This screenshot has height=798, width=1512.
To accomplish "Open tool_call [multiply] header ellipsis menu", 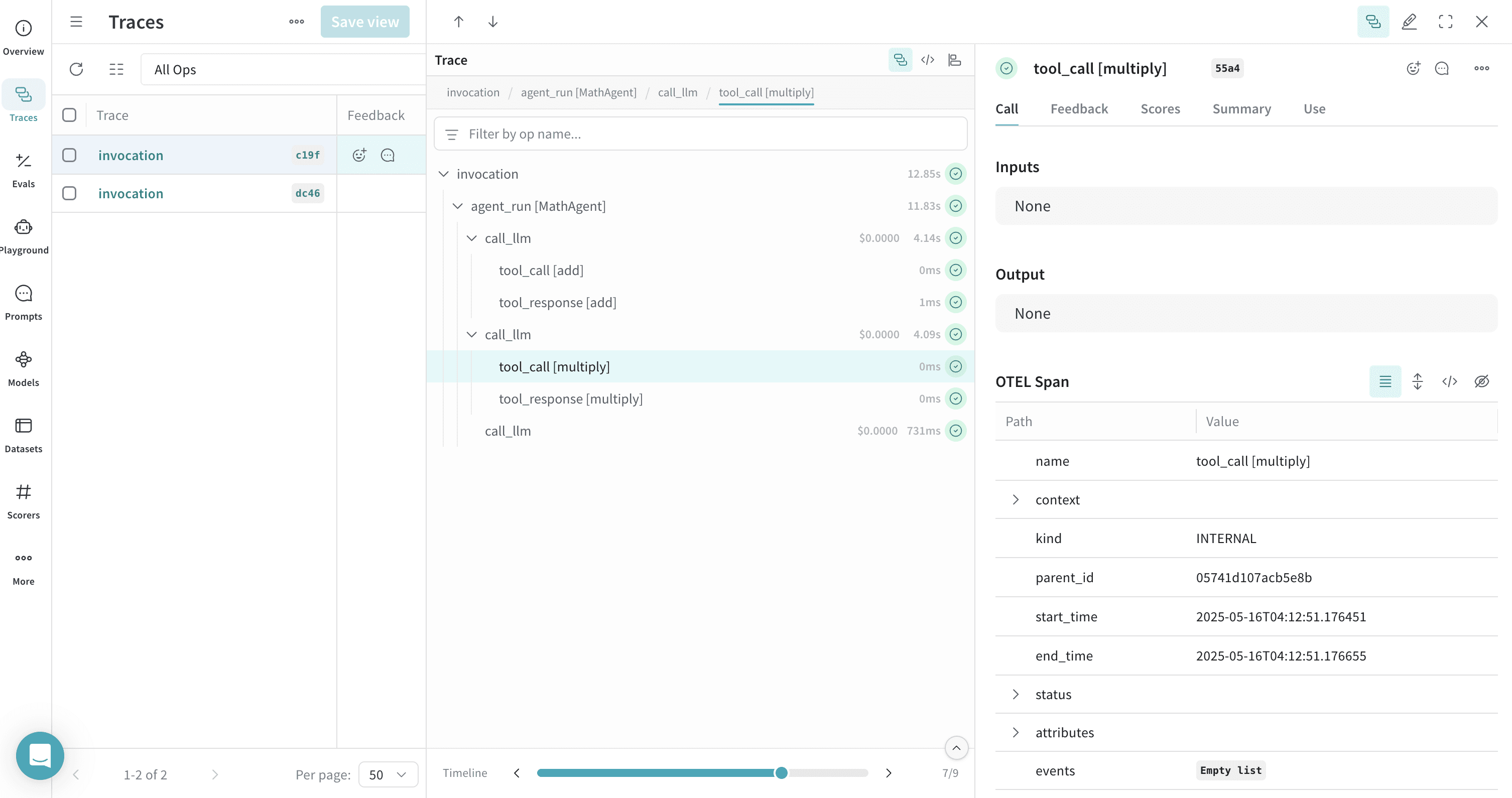I will point(1481,69).
